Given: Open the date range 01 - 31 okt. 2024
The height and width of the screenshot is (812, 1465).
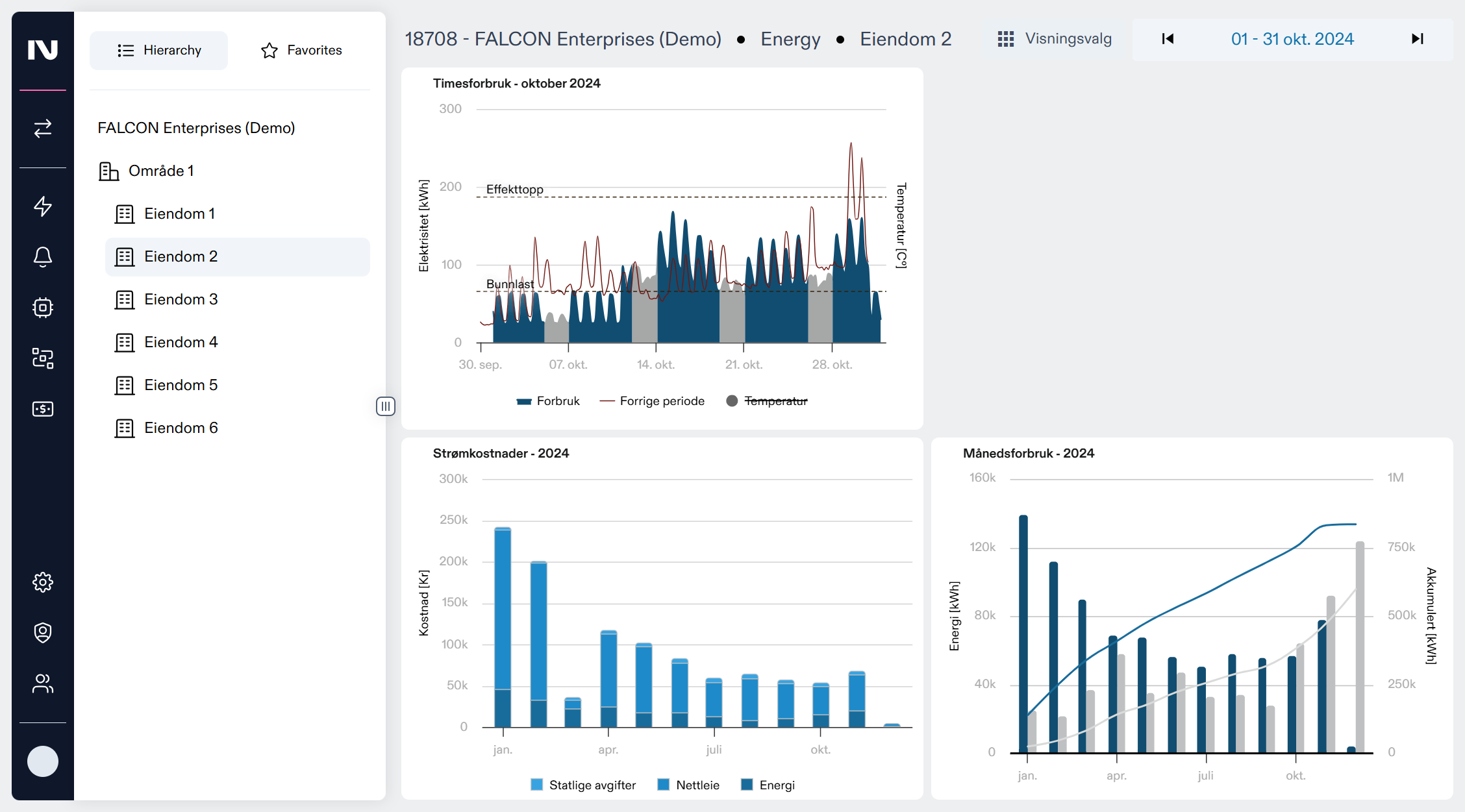Looking at the screenshot, I should 1292,39.
